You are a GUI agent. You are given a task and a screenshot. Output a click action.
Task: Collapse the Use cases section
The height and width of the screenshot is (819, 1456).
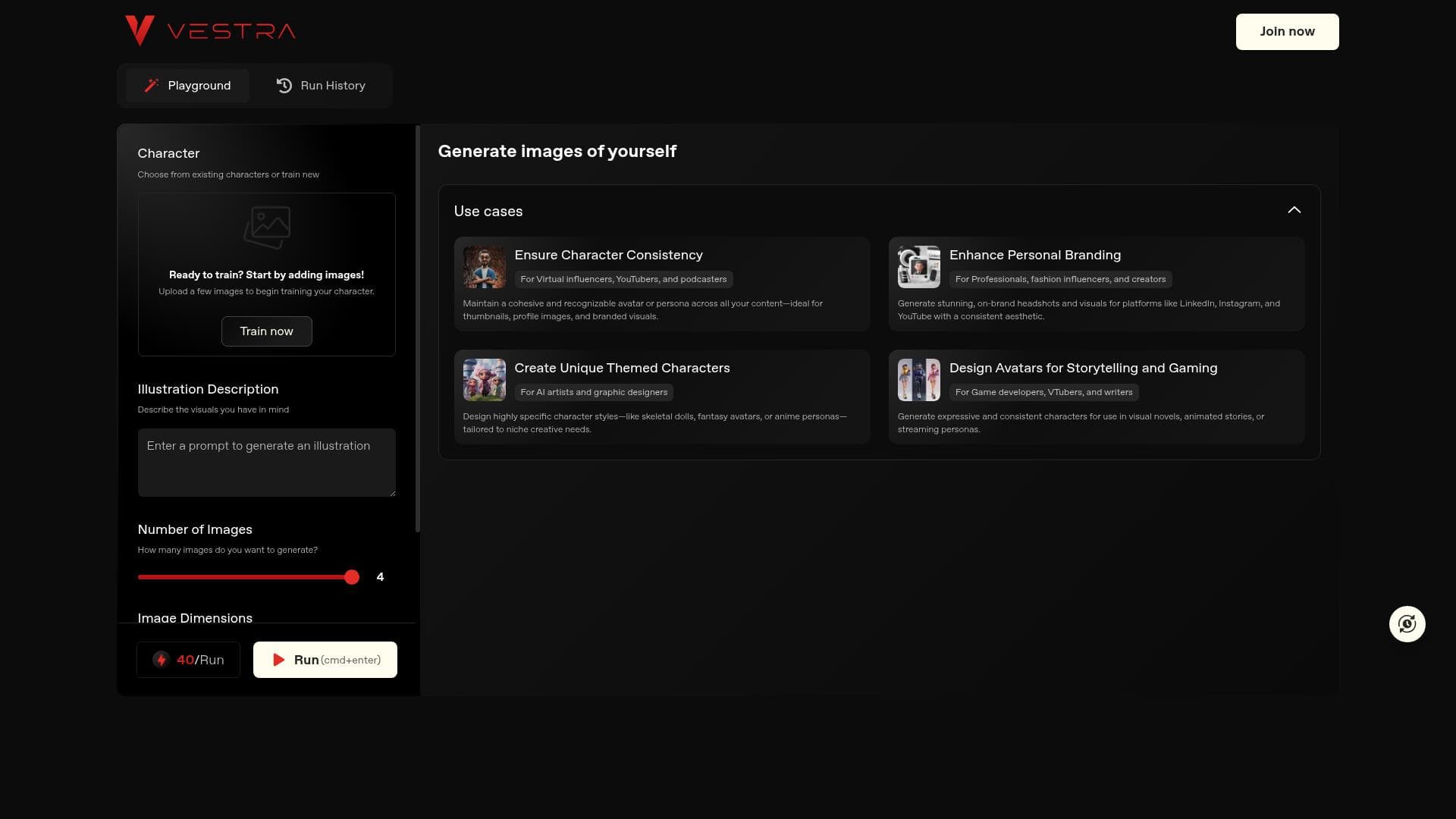pyautogui.click(x=1294, y=210)
